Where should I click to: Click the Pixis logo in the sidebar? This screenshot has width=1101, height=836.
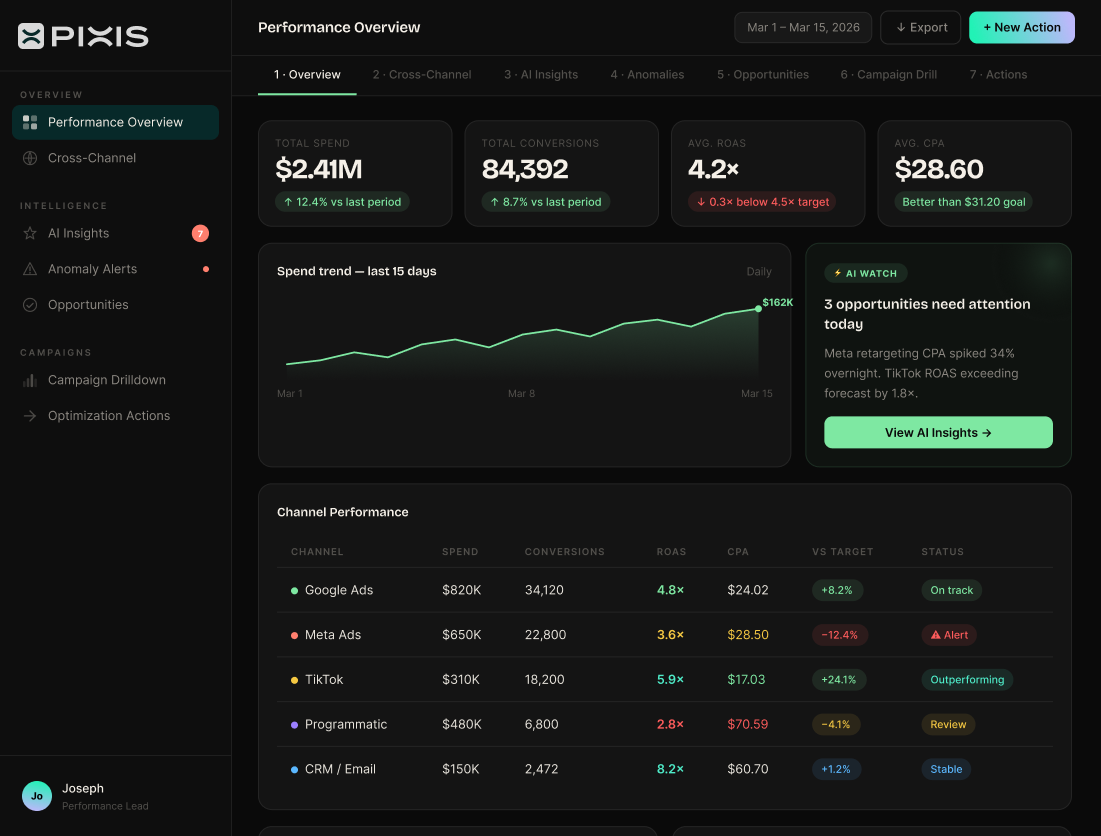coord(83,36)
